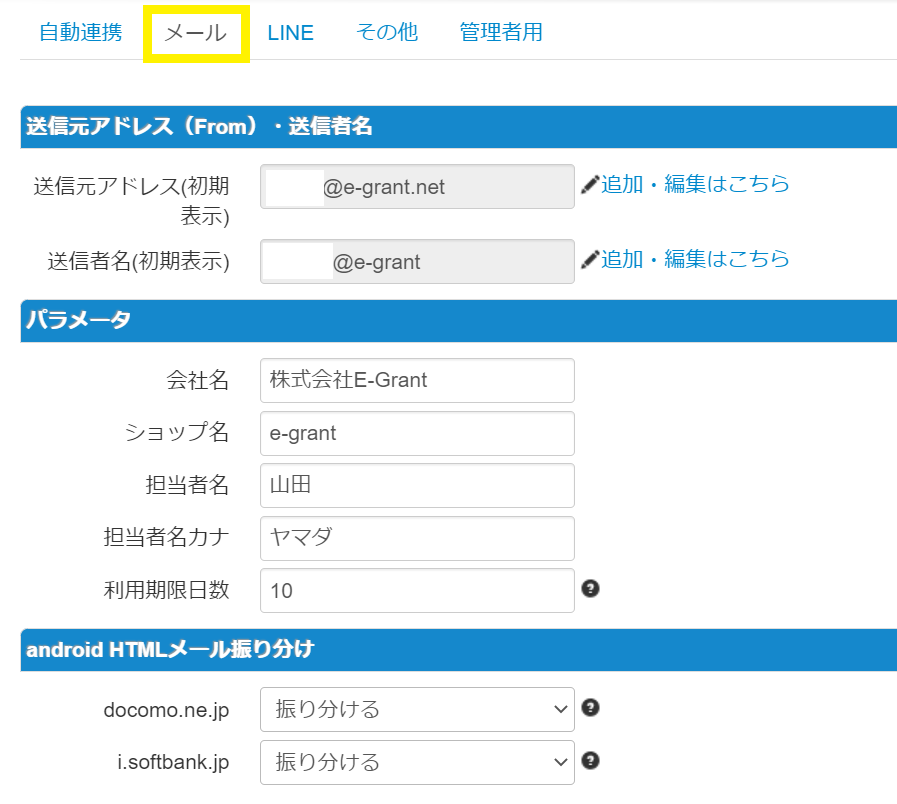
Task: Click the pencil icon beside 送信元アドレス
Action: [590, 185]
